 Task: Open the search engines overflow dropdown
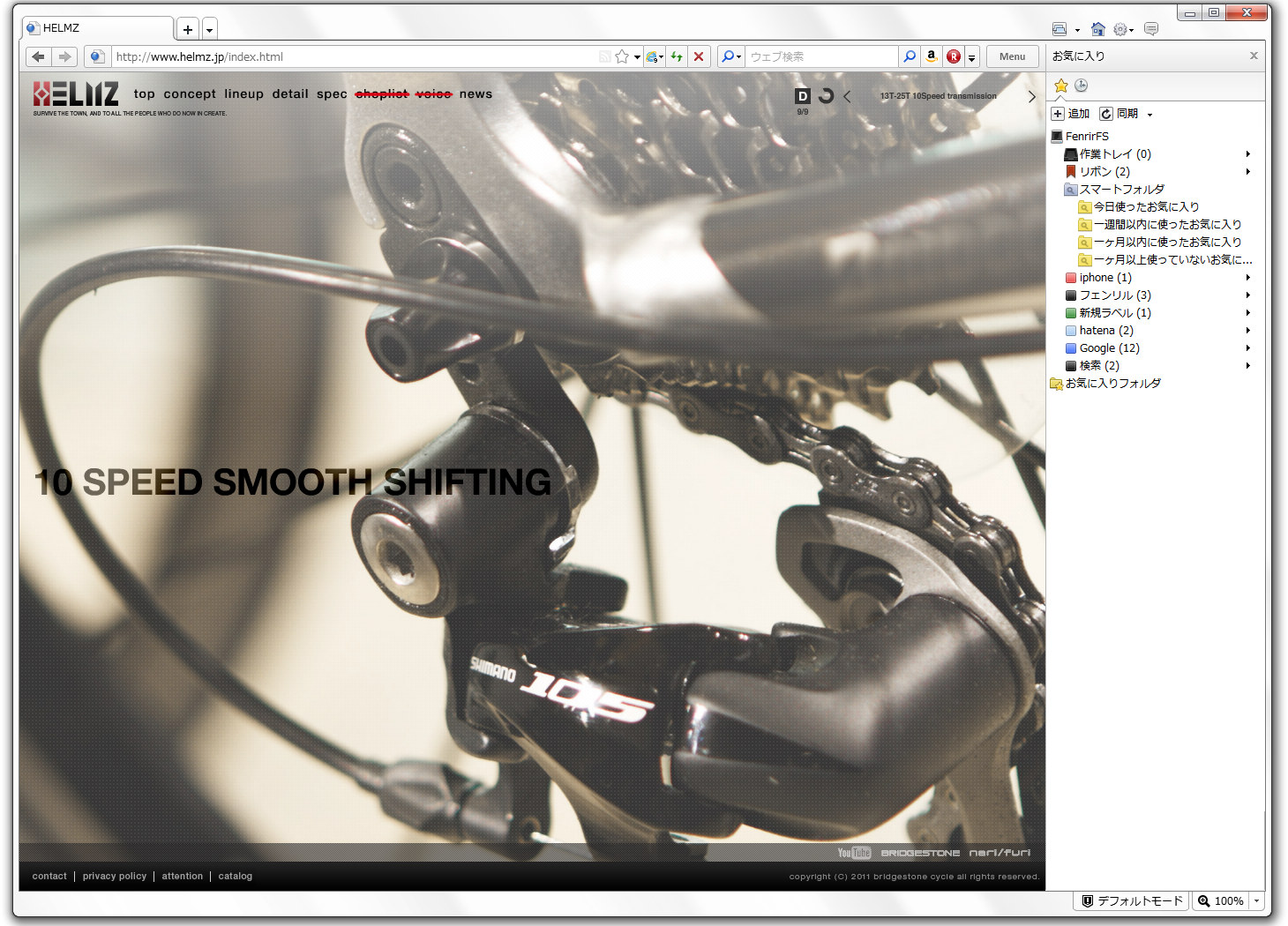[972, 57]
